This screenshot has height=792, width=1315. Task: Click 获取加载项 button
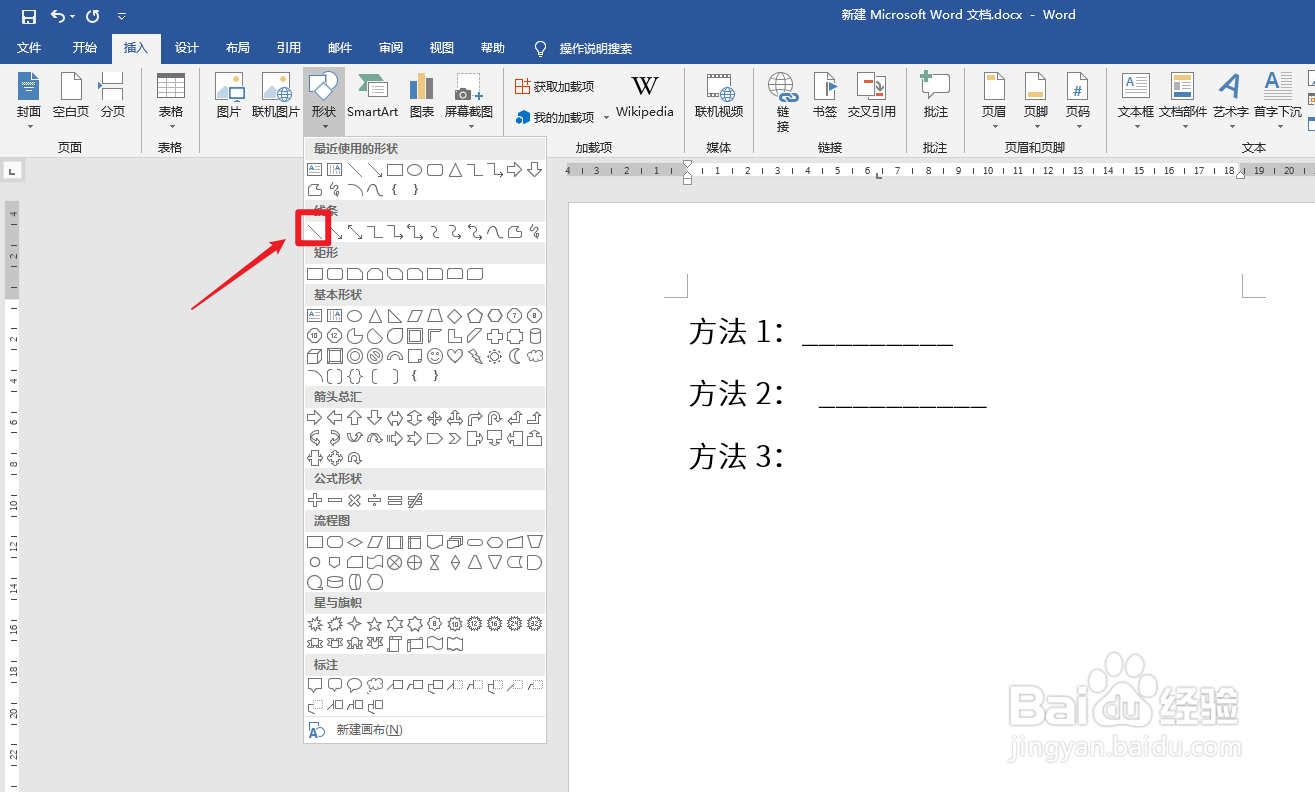coord(555,87)
